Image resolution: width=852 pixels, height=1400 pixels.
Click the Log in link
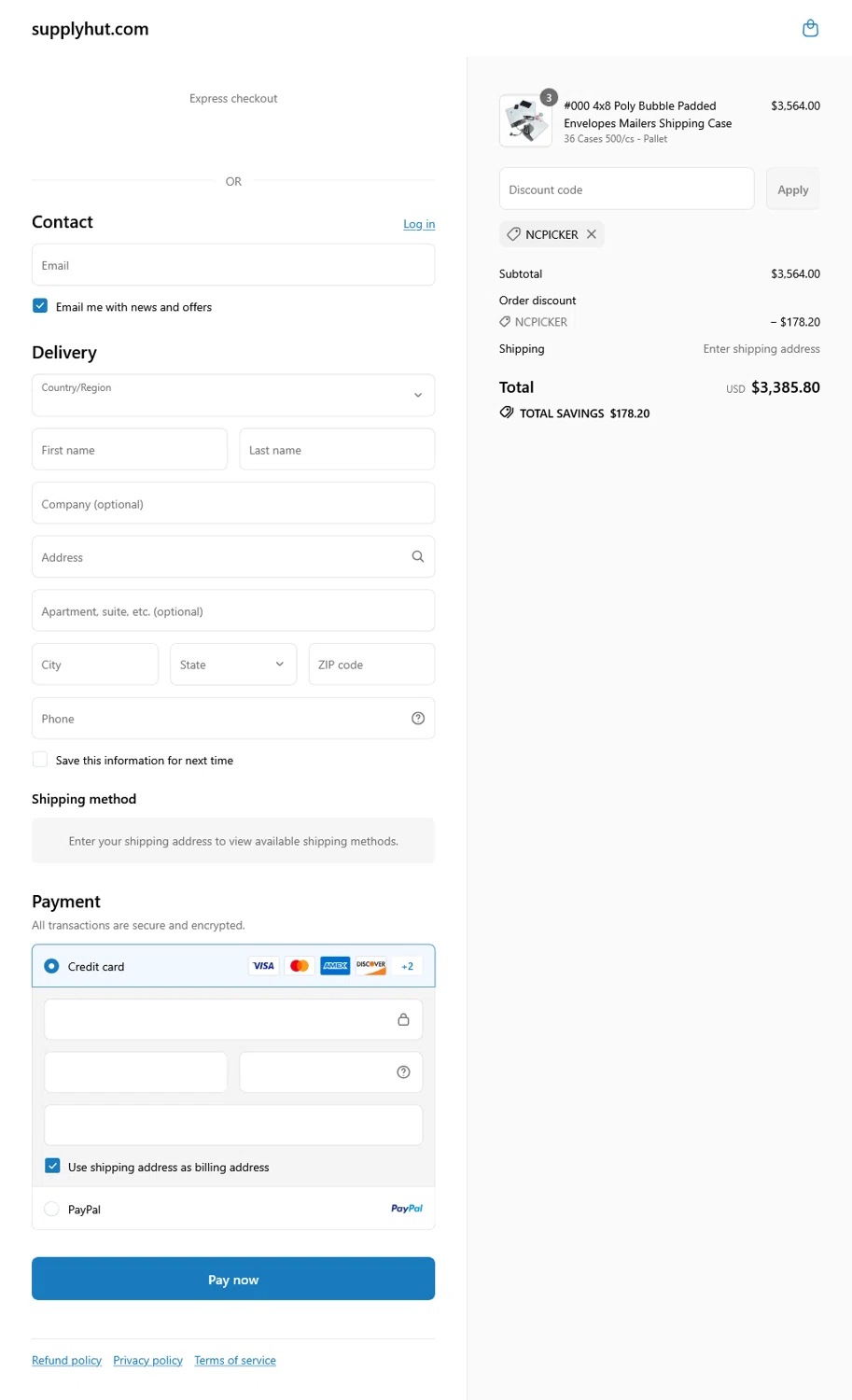coord(419,224)
